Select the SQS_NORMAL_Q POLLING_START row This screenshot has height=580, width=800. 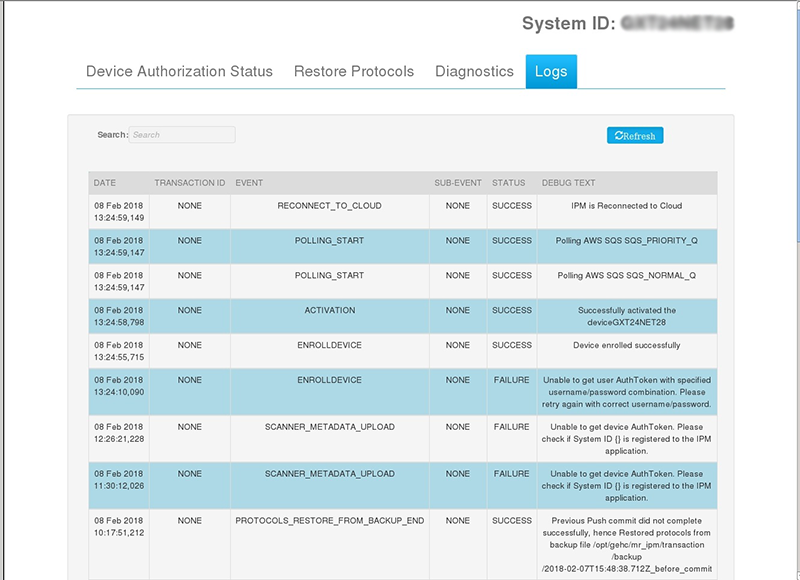pos(330,276)
